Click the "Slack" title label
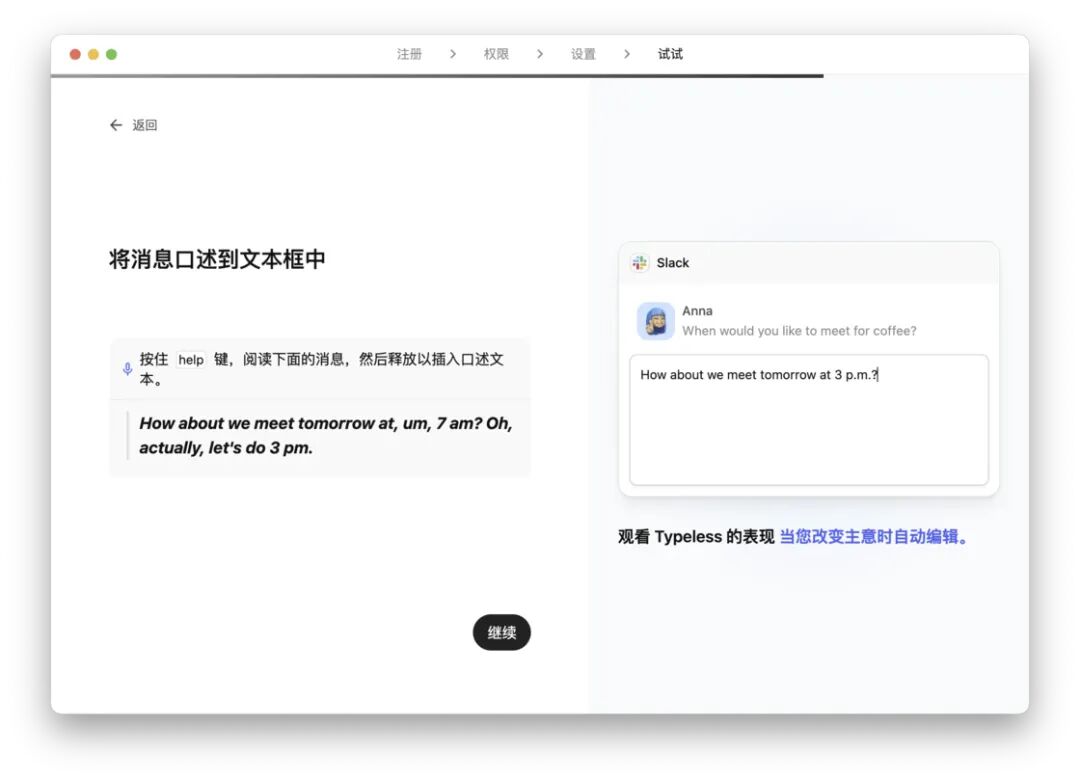 pyautogui.click(x=672, y=262)
